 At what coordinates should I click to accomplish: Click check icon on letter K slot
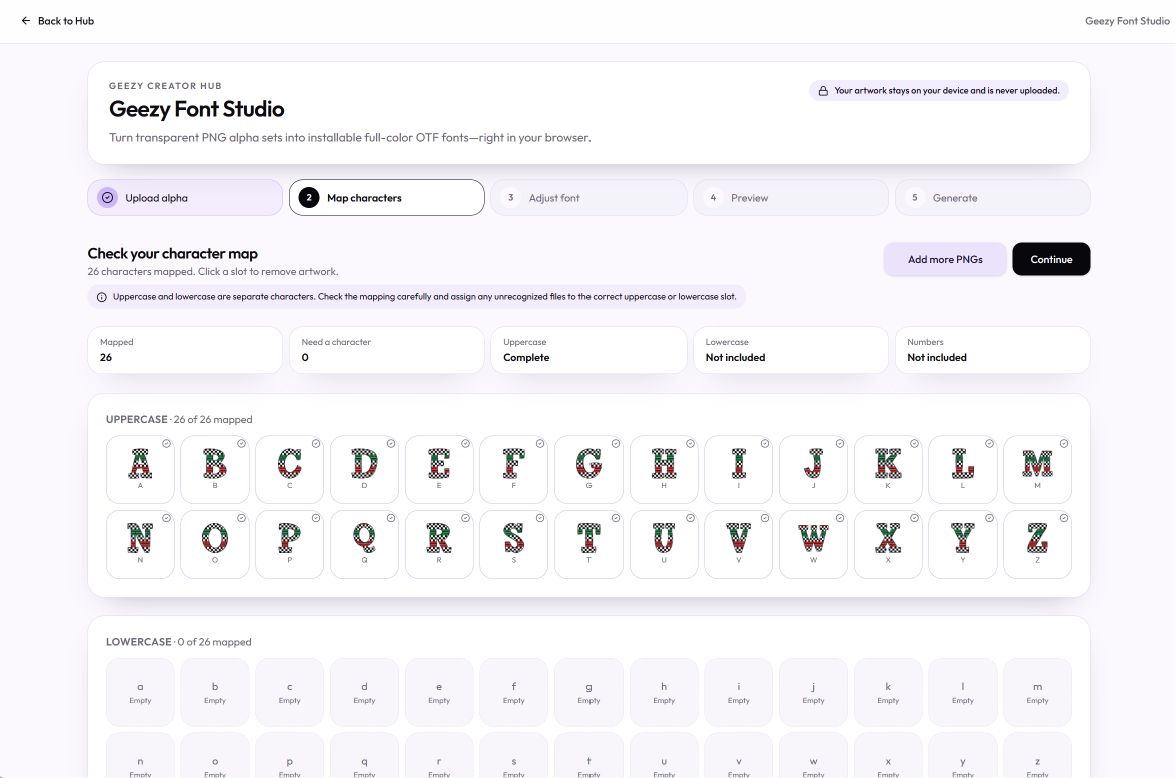click(x=914, y=443)
